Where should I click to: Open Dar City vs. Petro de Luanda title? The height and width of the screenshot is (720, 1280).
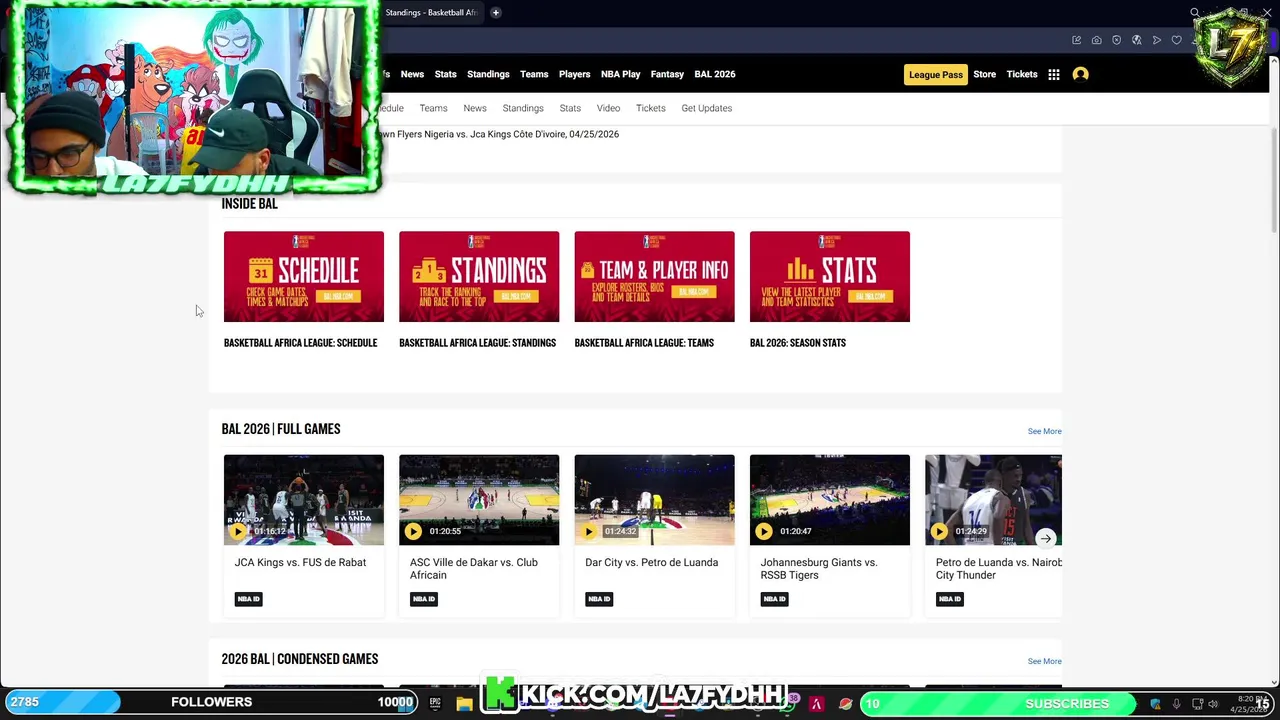coord(651,562)
